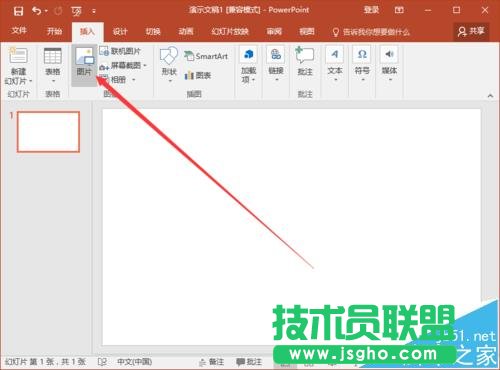500x370 pixels.
Task: Click the Save icon in quick access toolbar
Action: tap(18, 11)
